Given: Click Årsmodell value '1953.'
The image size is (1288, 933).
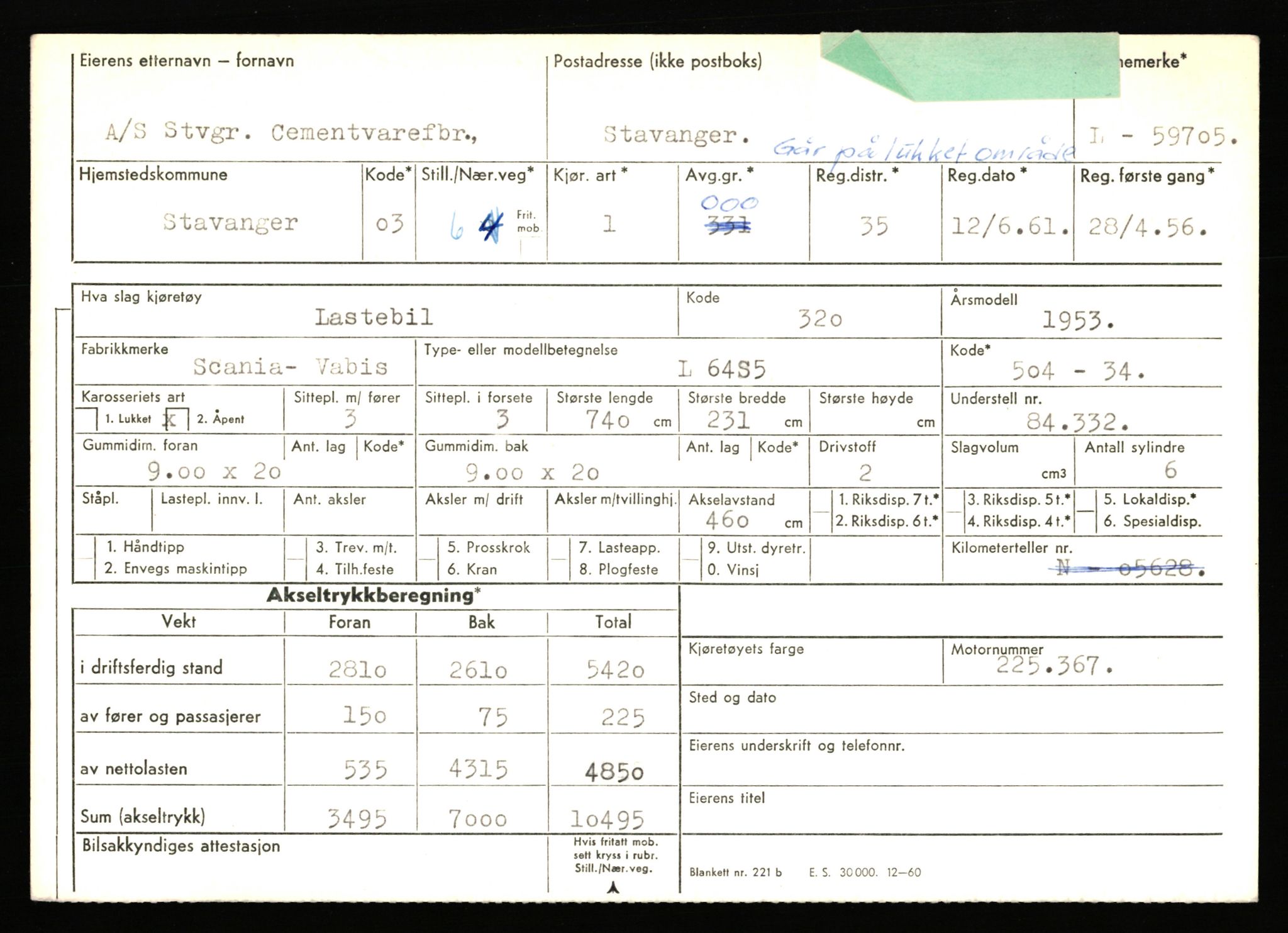Looking at the screenshot, I should coord(1078,321).
